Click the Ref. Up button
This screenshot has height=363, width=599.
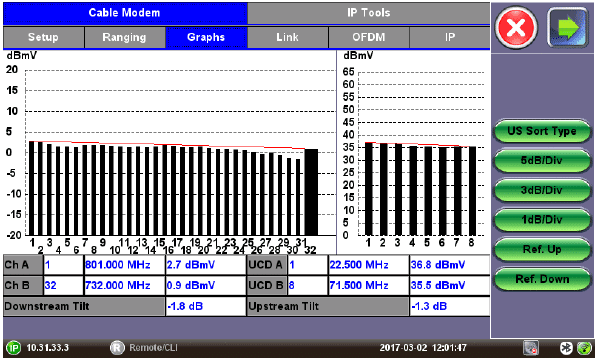[x=542, y=250]
